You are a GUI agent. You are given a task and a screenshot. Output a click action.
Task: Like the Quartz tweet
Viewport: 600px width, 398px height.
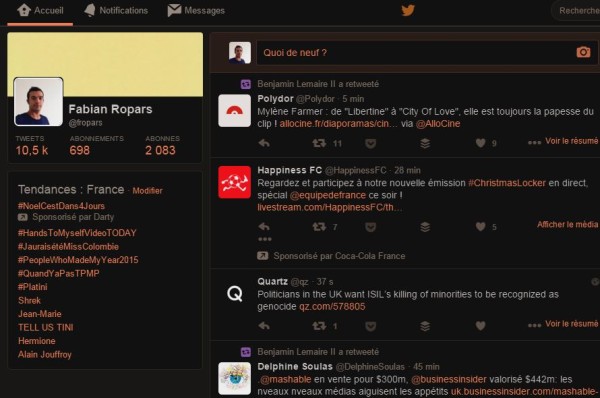481,326
